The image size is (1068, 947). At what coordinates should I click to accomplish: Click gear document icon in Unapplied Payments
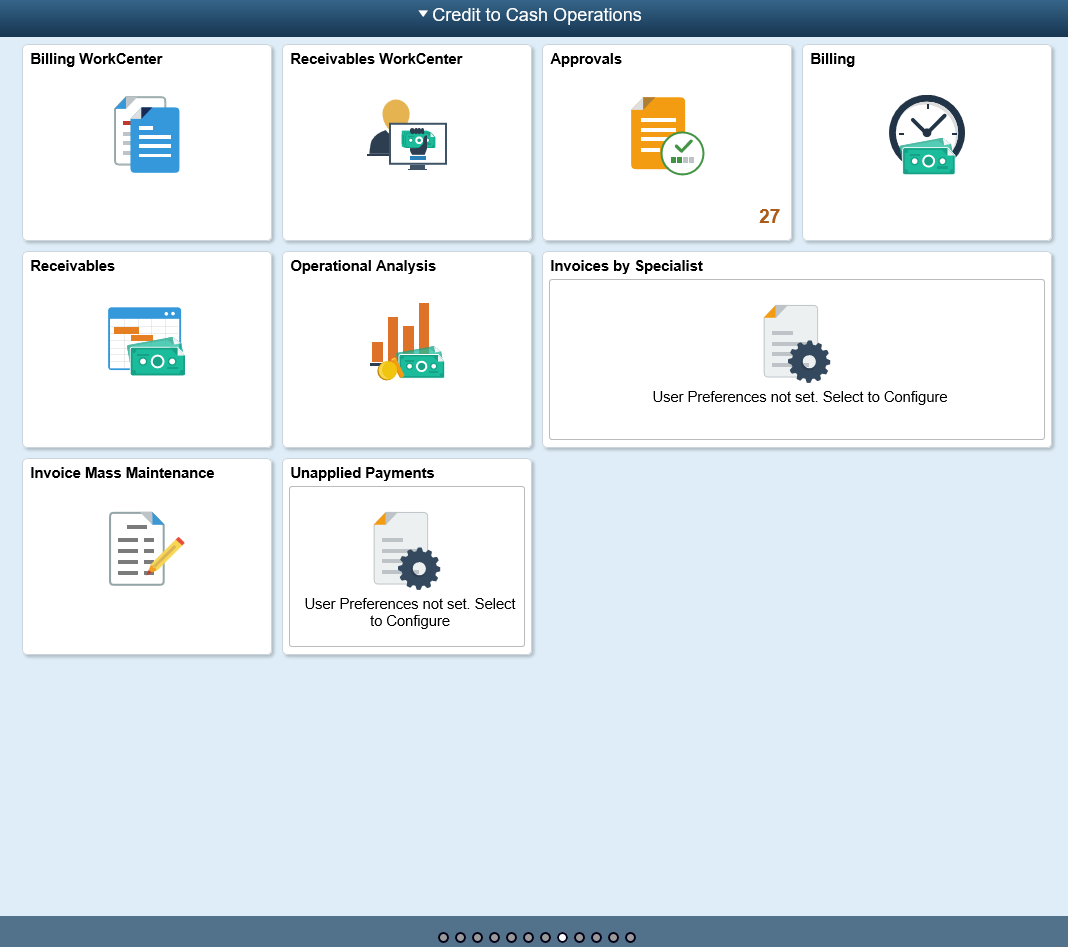coord(407,550)
